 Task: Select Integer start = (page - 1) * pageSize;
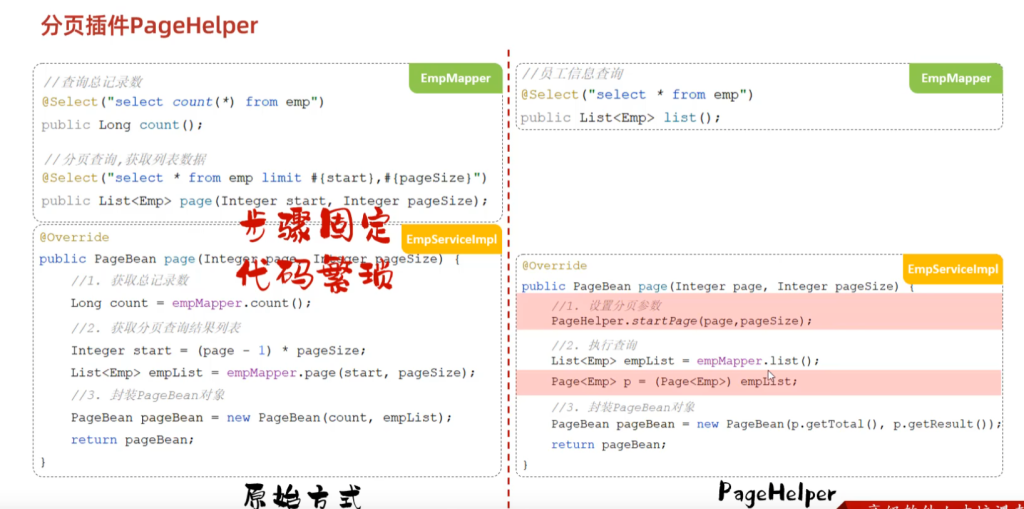pos(219,350)
